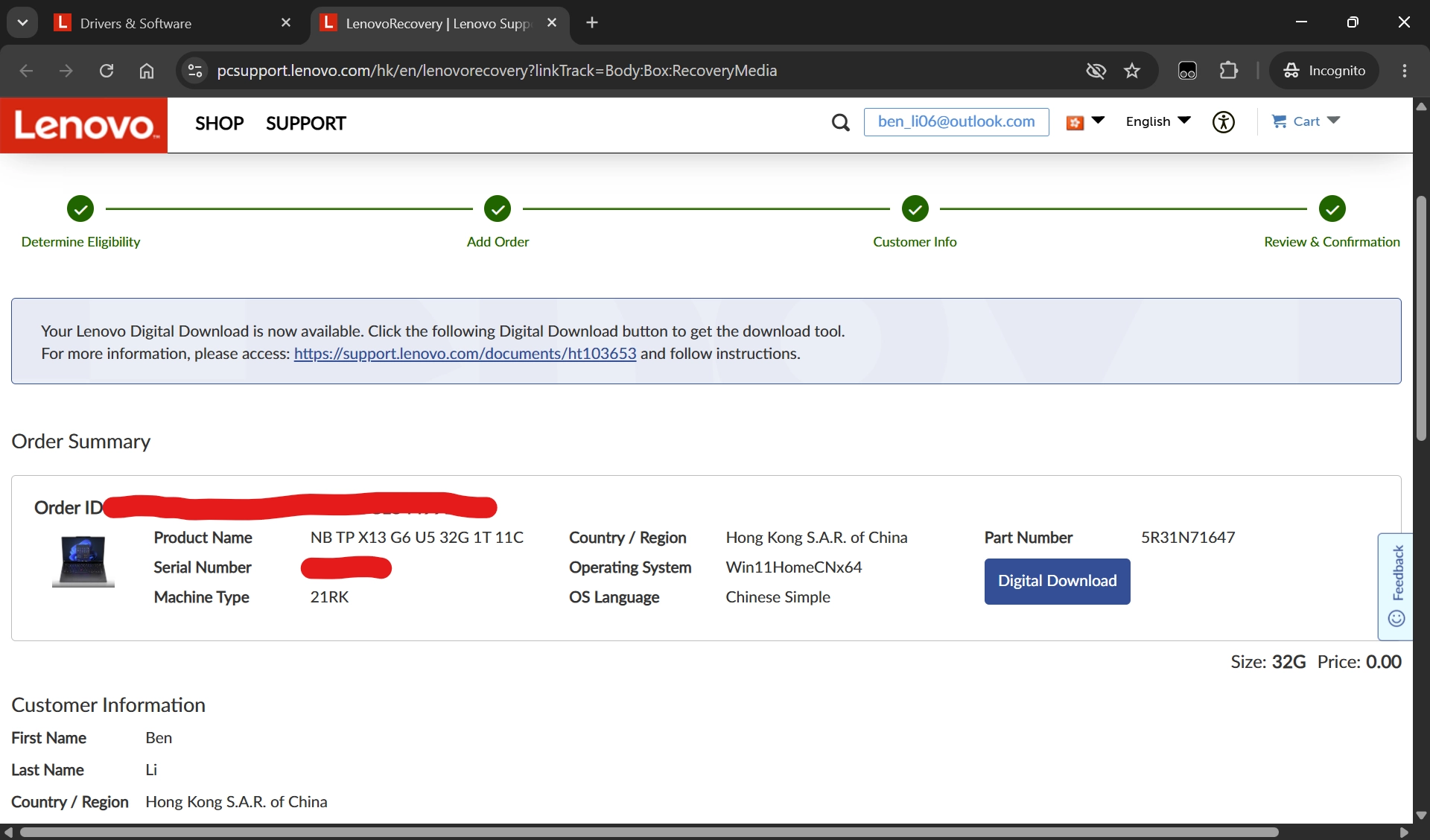Viewport: 1430px width, 840px height.
Task: Click the Review & Confirmation step label
Action: [1332, 242]
